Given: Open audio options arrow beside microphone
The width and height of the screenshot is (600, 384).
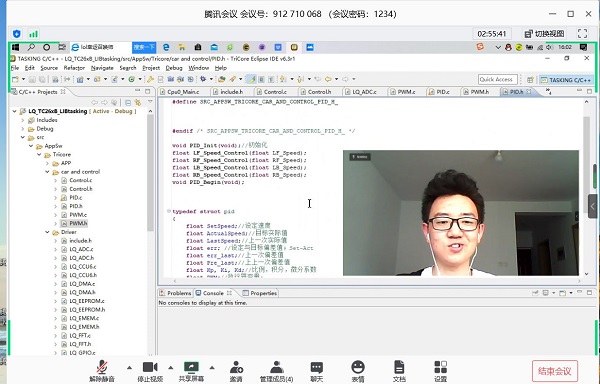Looking at the screenshot, I should click(x=129, y=368).
